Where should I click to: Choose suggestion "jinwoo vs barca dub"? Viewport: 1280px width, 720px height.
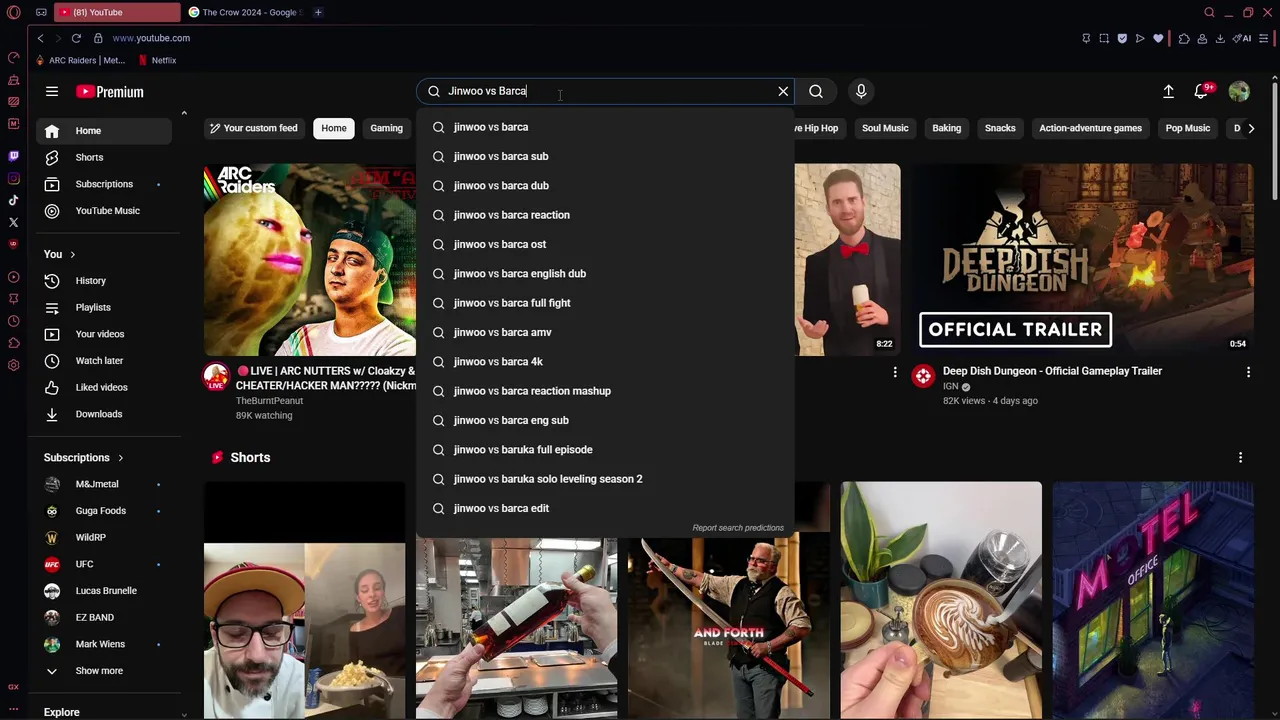pyautogui.click(x=605, y=186)
